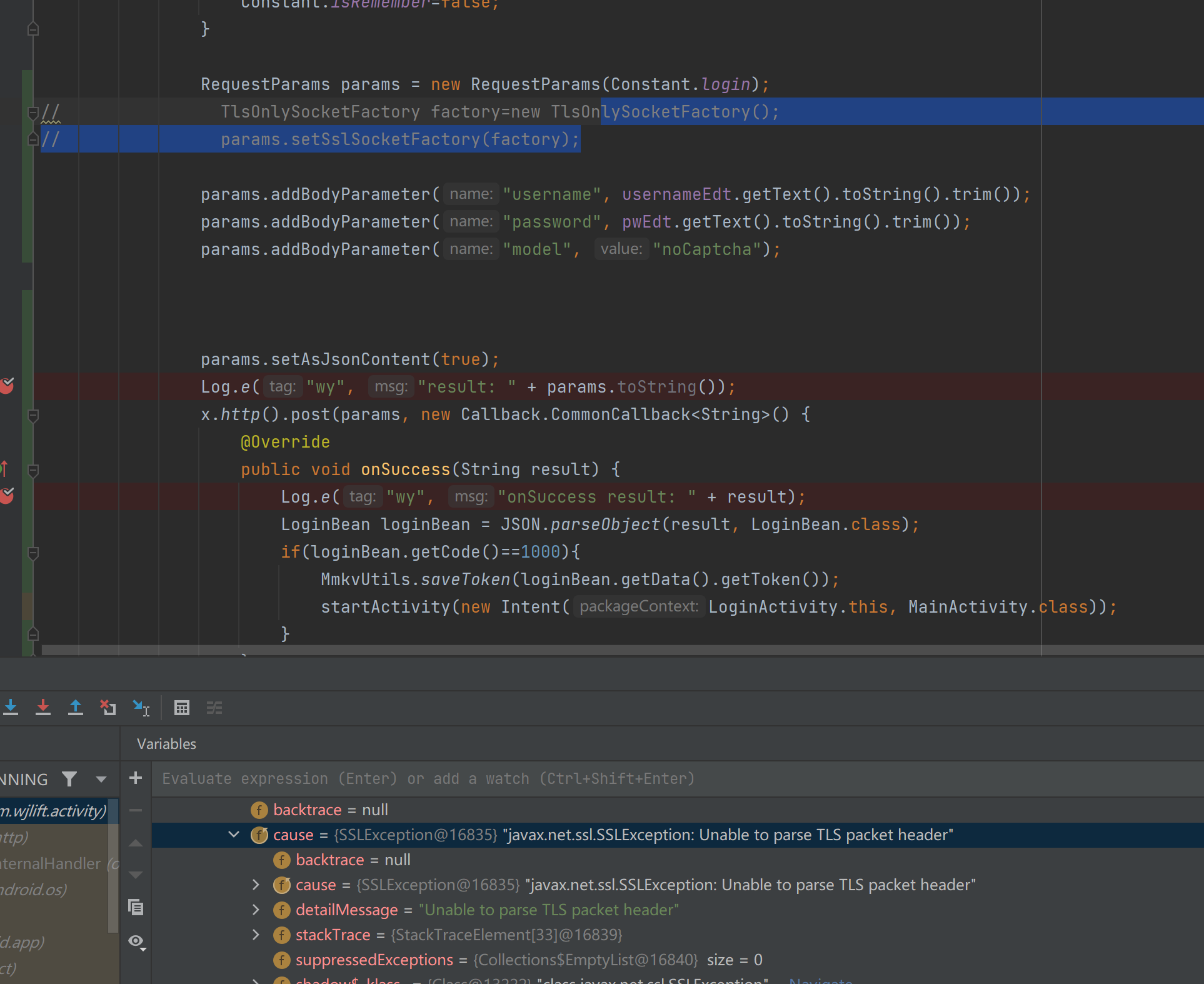Click the minus button to remove a watch
This screenshot has width=1204, height=984.
tap(136, 810)
